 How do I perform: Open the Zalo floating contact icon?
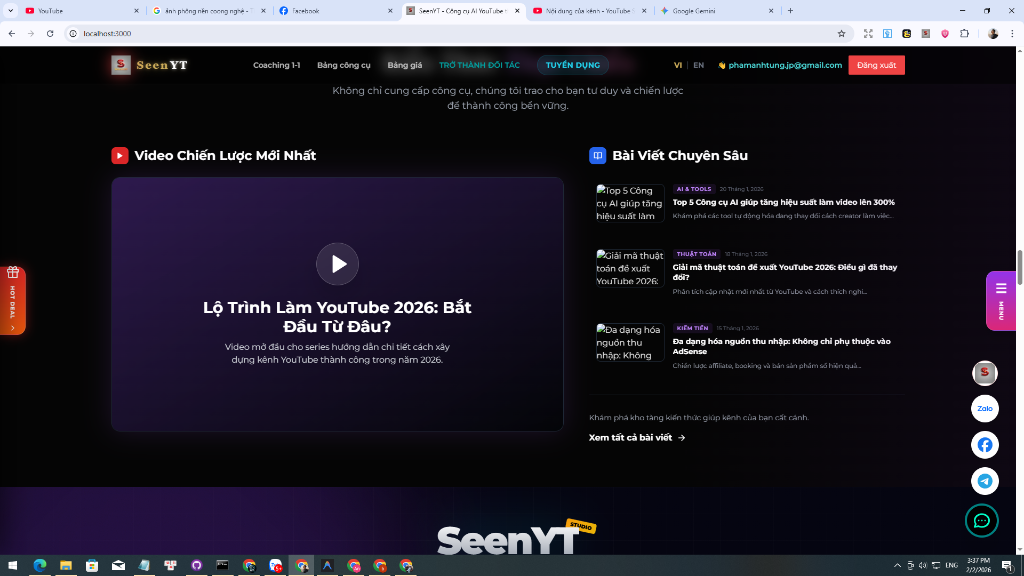985,408
